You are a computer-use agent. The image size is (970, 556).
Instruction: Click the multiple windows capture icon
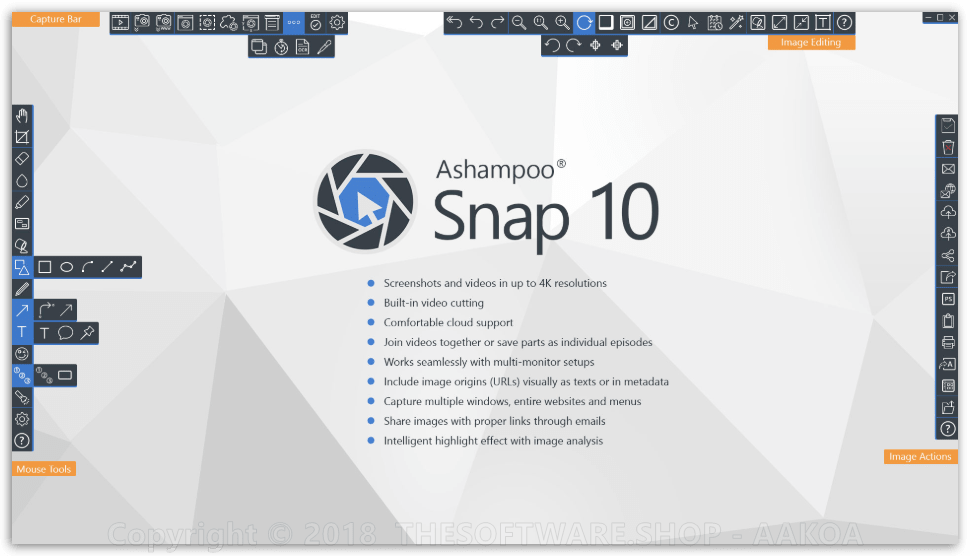point(259,47)
